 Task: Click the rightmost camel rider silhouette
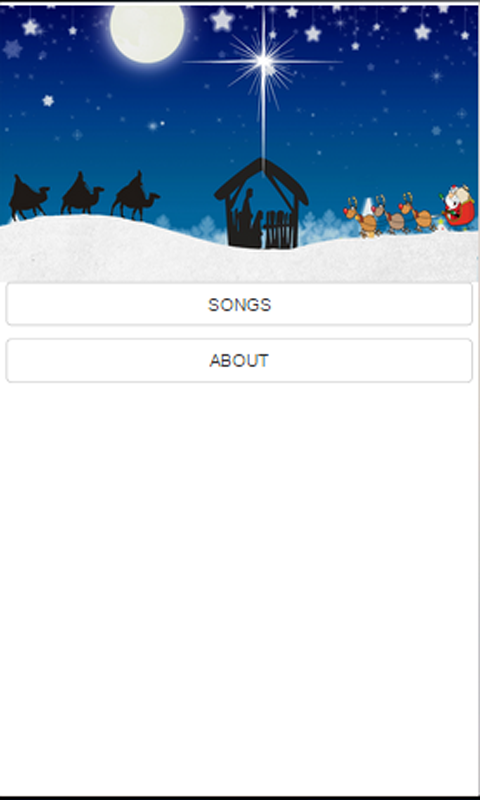pyautogui.click(x=135, y=195)
